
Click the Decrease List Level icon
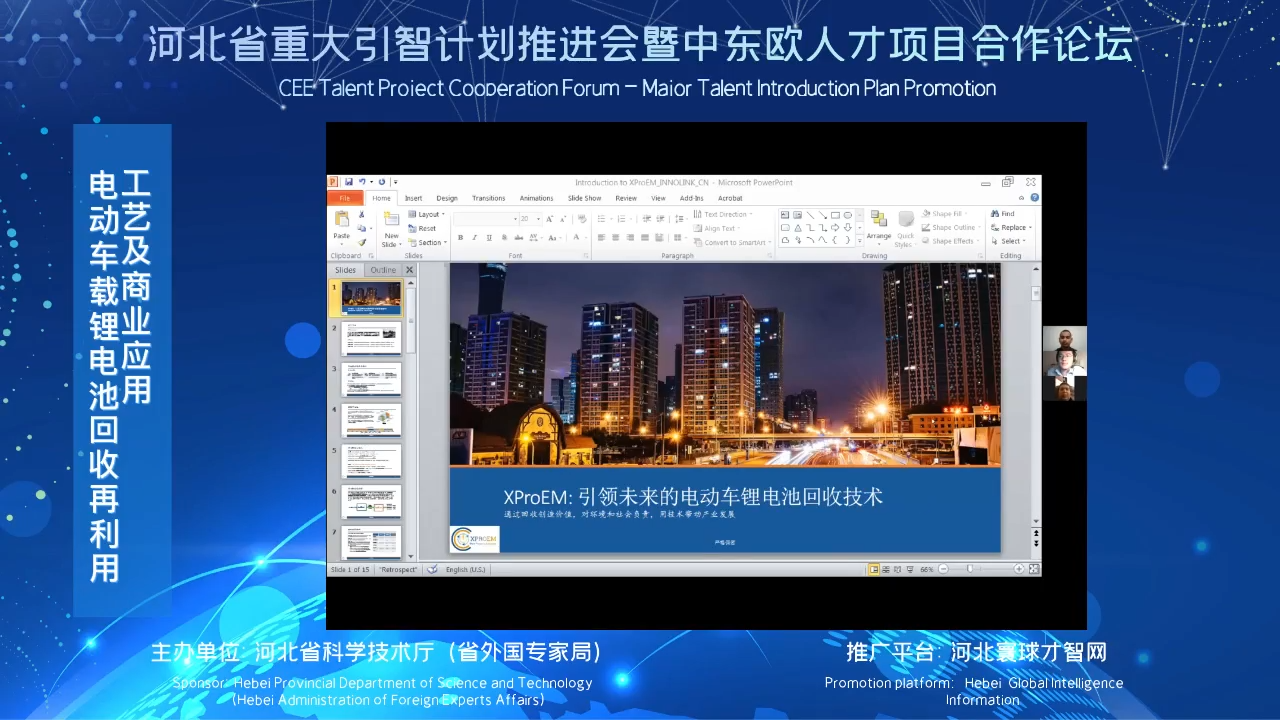(647, 217)
